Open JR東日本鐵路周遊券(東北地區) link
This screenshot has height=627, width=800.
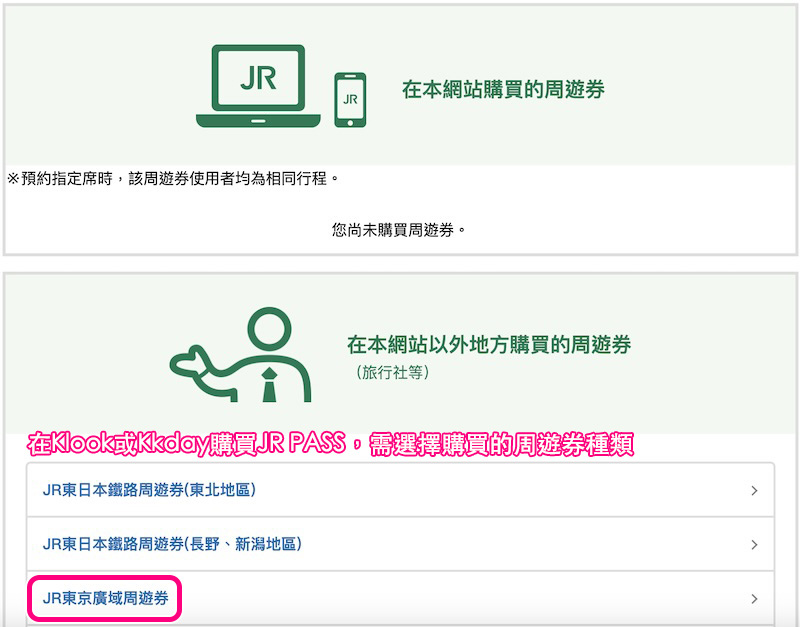click(x=149, y=490)
